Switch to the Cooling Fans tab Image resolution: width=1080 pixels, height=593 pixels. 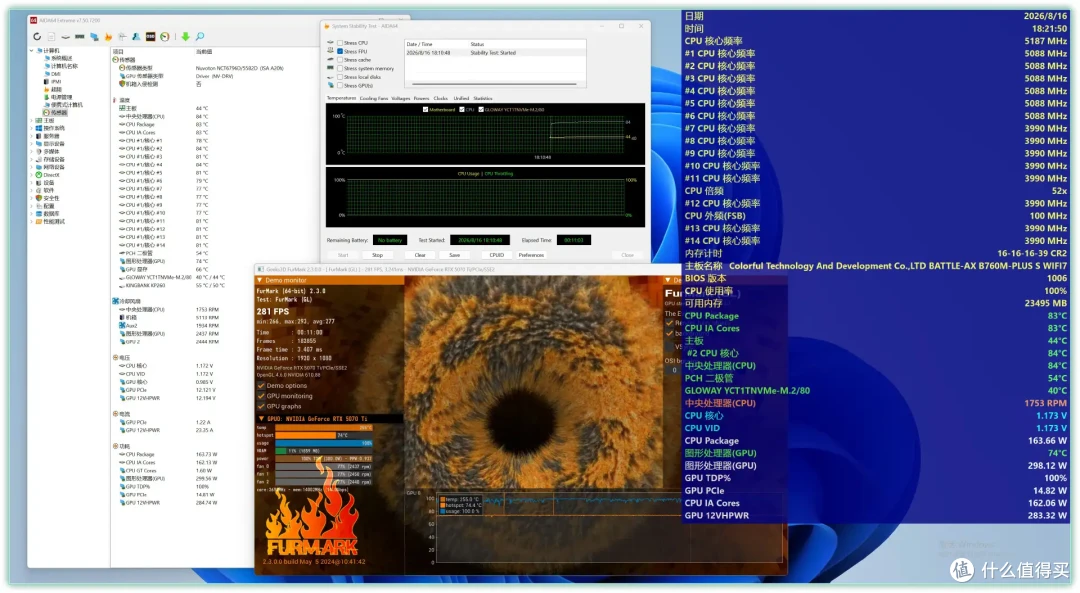pos(373,98)
